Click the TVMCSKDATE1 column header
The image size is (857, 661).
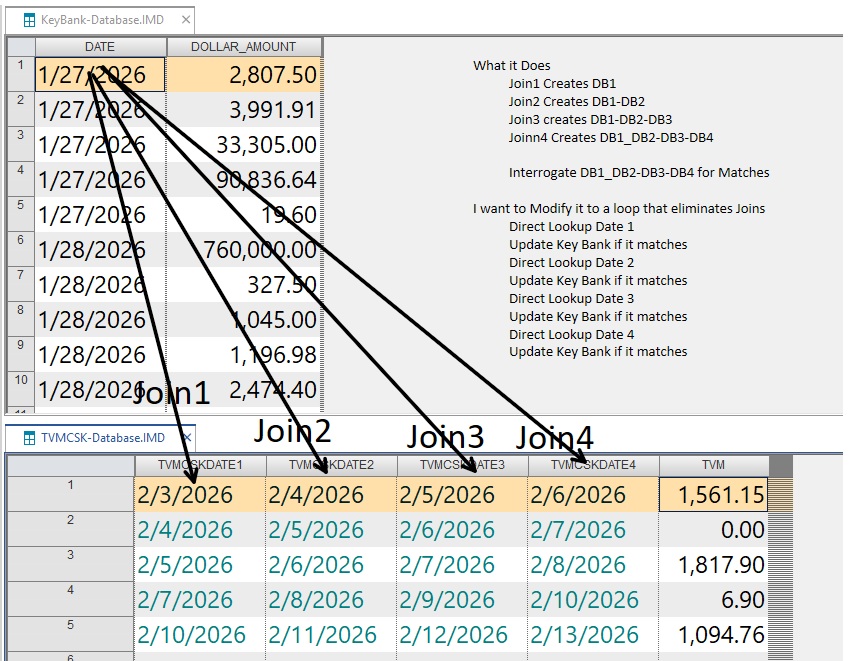(x=199, y=465)
